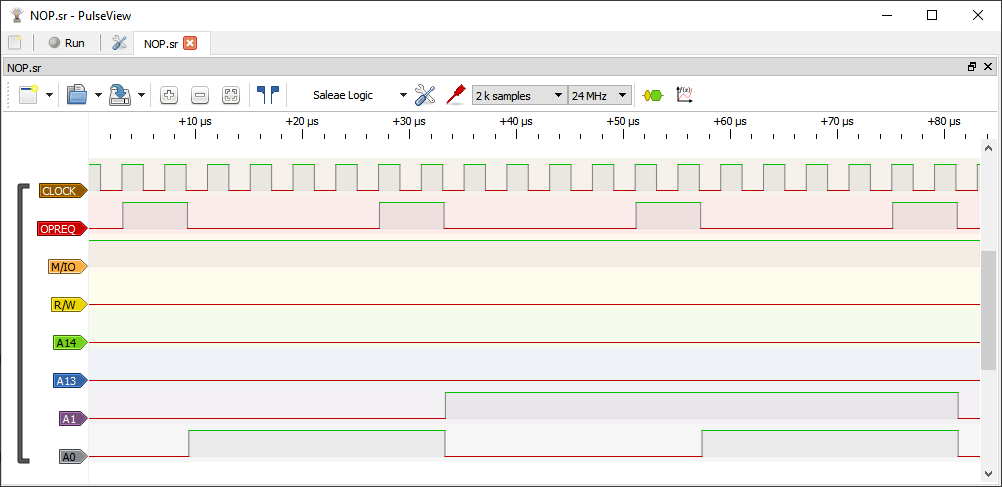This screenshot has height=487, width=1002.
Task: Open the 2 k samples dropdown
Action: (518, 95)
